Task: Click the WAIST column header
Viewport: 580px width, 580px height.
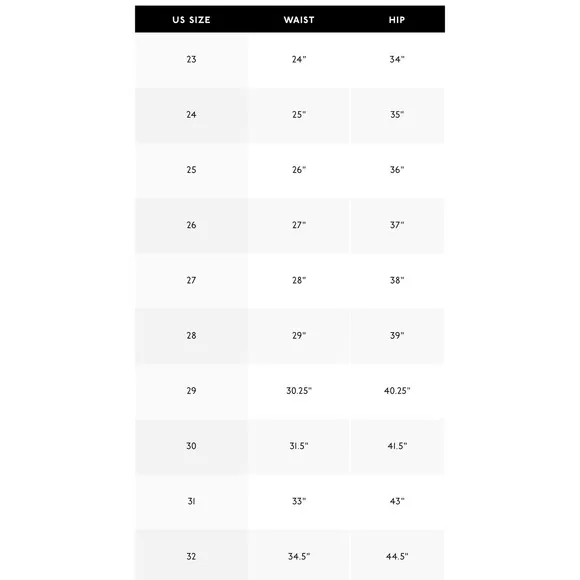Action: point(299,20)
